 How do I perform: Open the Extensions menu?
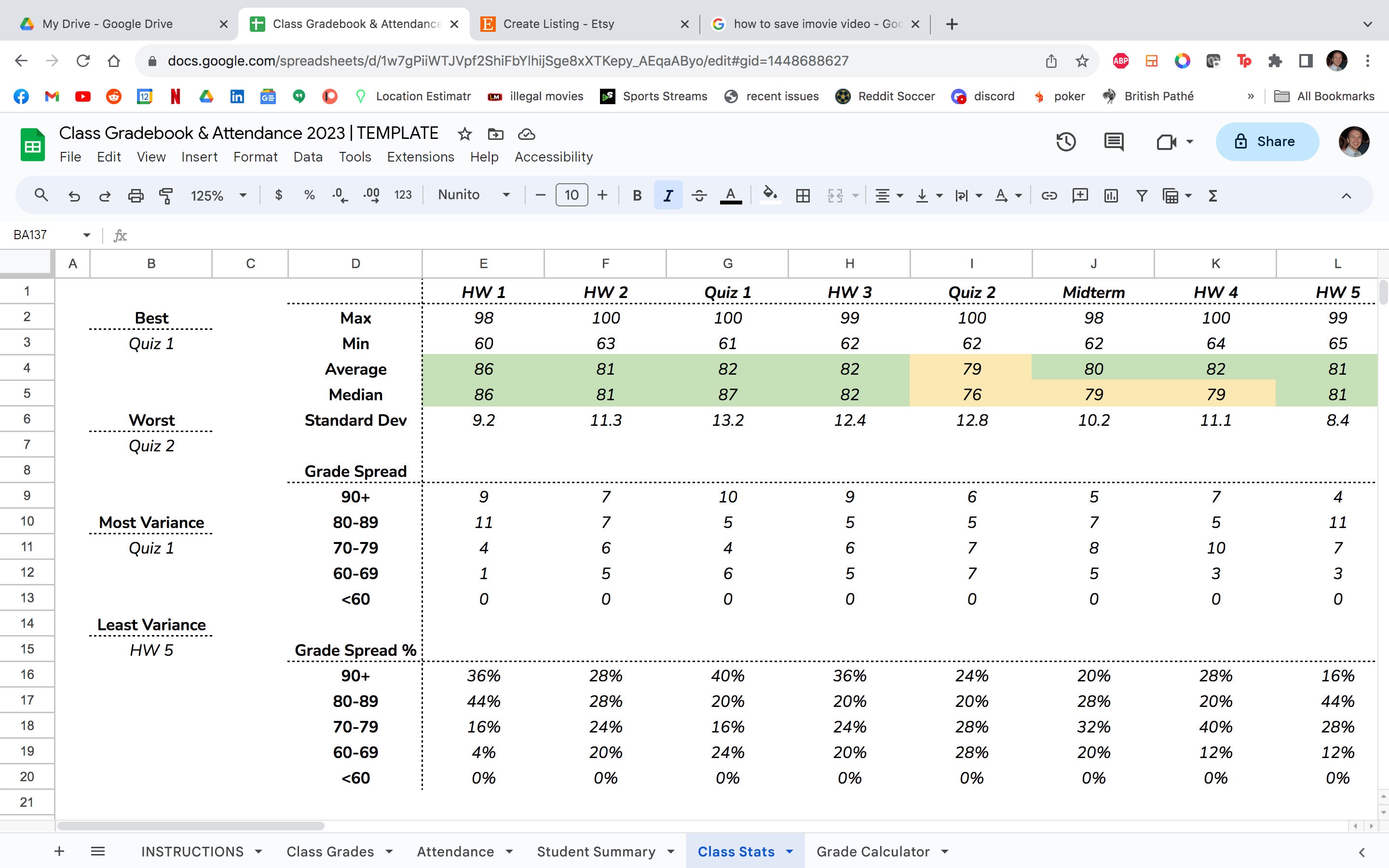coord(420,157)
